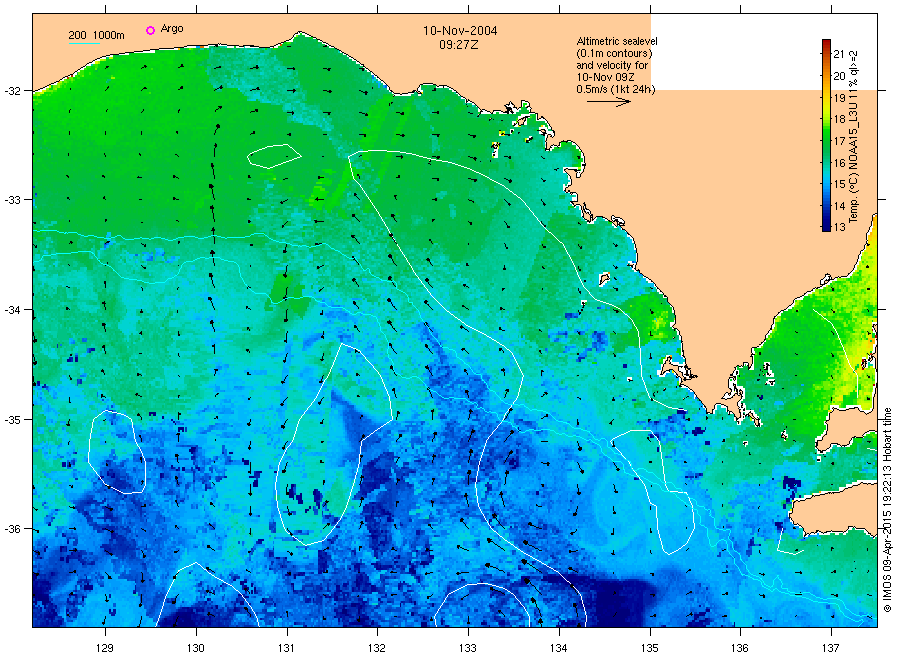This screenshot has width=900, height=660.
Task: Click the 129 longitude axis label
Action: click(105, 648)
